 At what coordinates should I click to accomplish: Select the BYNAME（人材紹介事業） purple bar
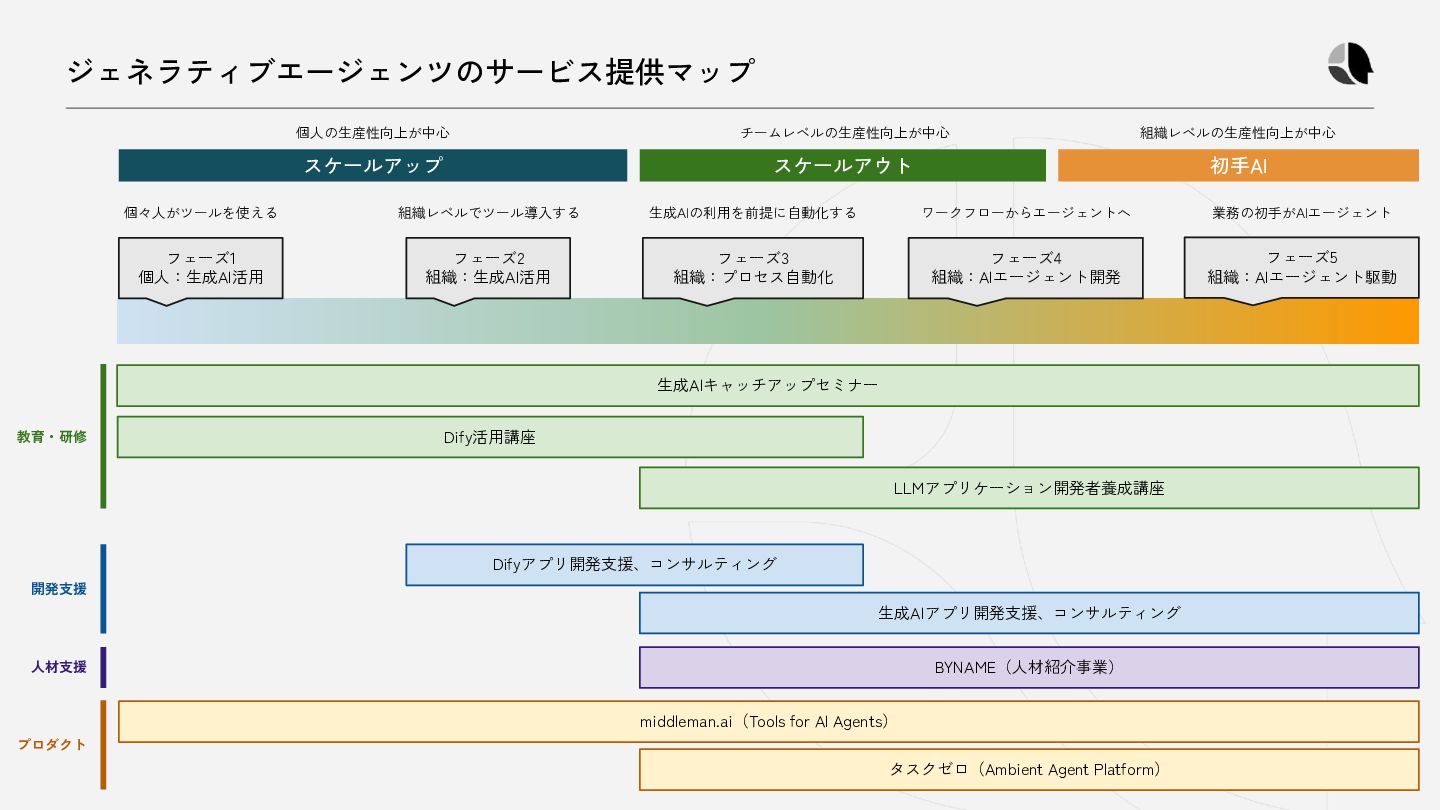1029,667
